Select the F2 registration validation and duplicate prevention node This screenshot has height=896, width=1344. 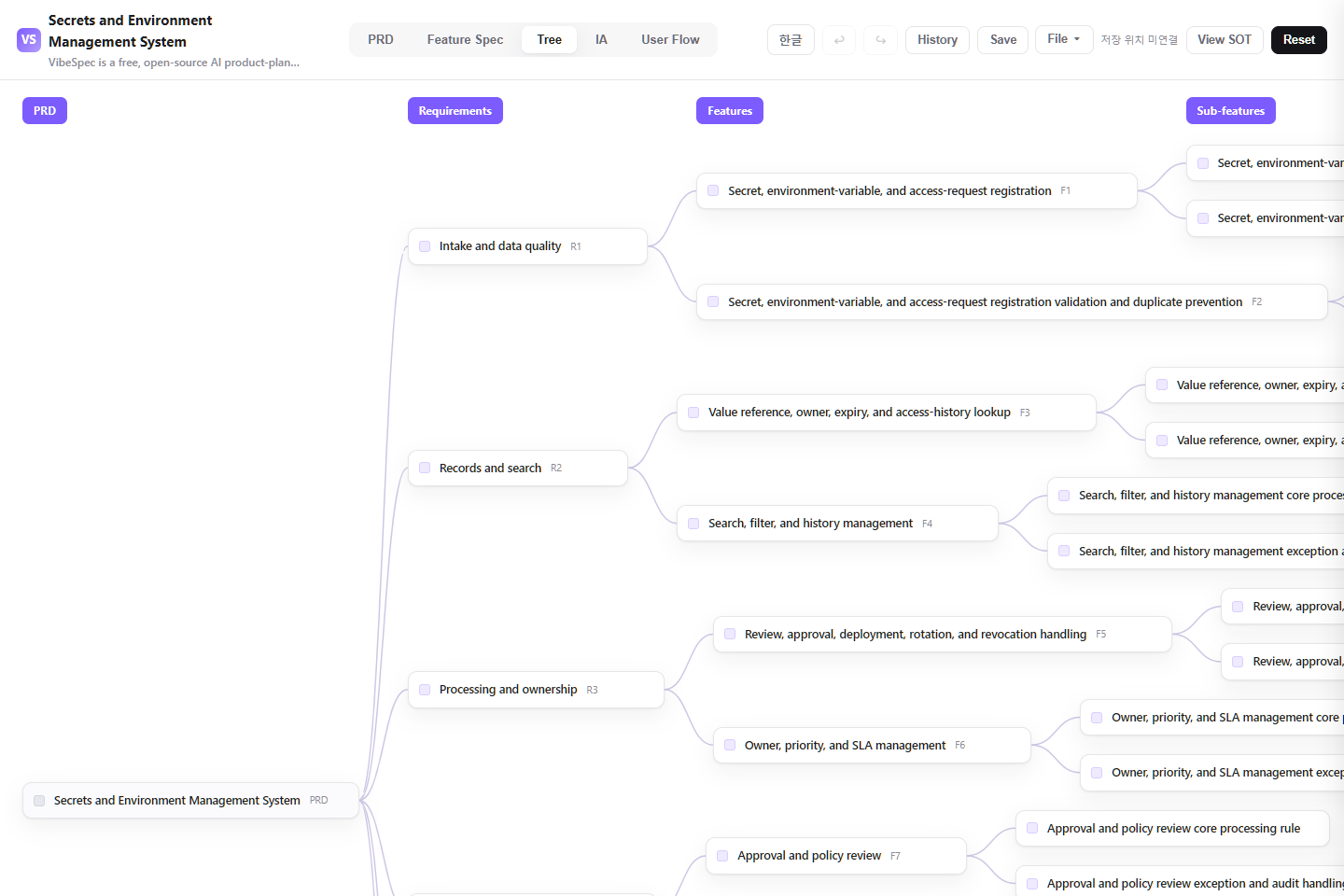click(1012, 302)
